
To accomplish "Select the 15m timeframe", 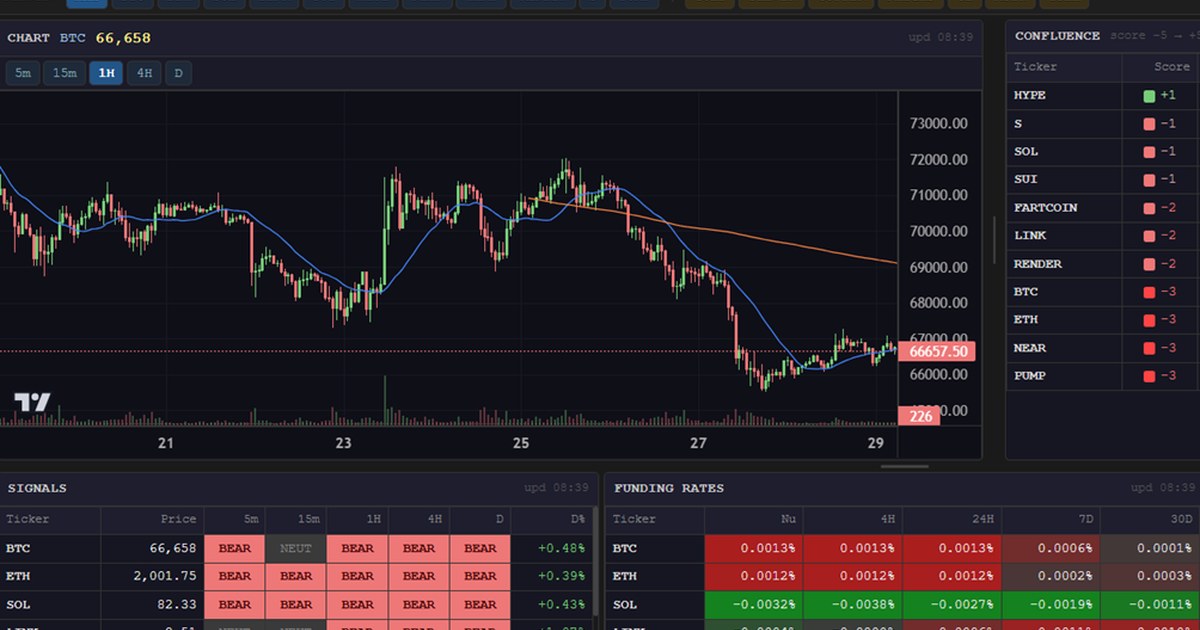I will click(63, 72).
